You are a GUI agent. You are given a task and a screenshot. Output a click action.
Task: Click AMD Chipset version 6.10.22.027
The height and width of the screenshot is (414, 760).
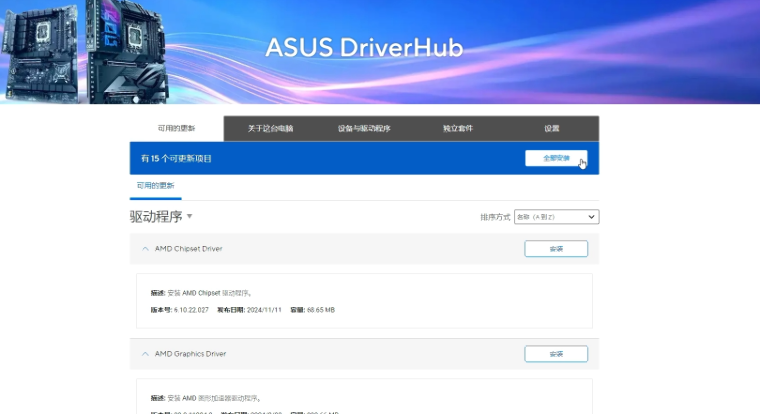pyautogui.click(x=191, y=310)
